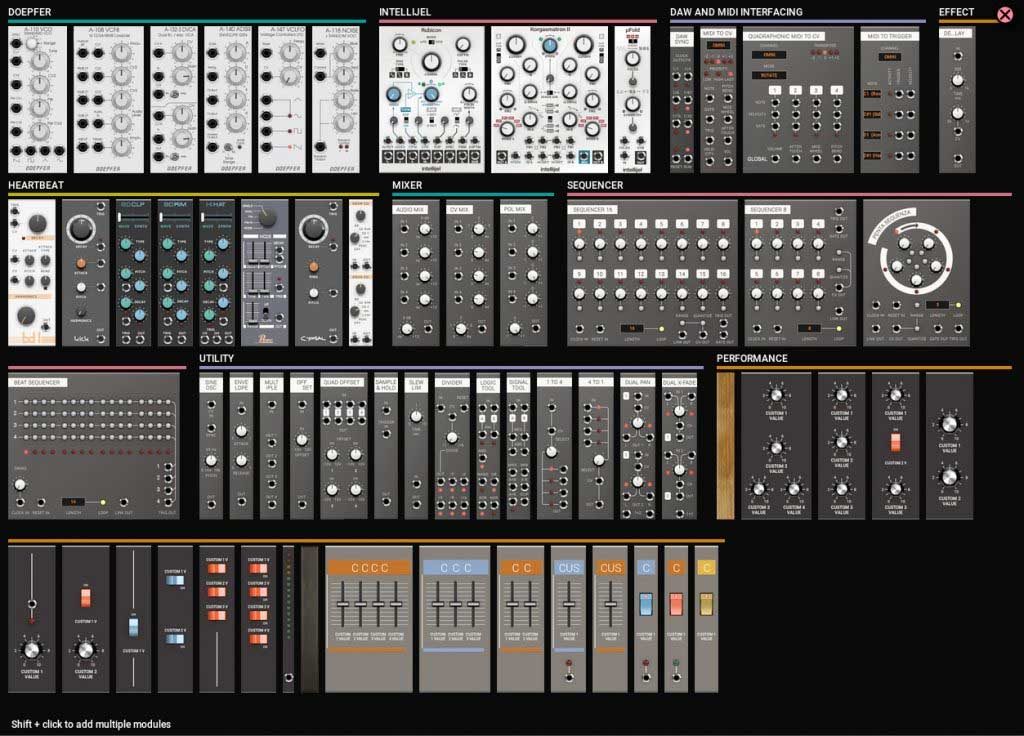Open the C1 note selector on MIDI to Trigger
Image resolution: width=1024 pixels, height=736 pixels.
tap(870, 93)
